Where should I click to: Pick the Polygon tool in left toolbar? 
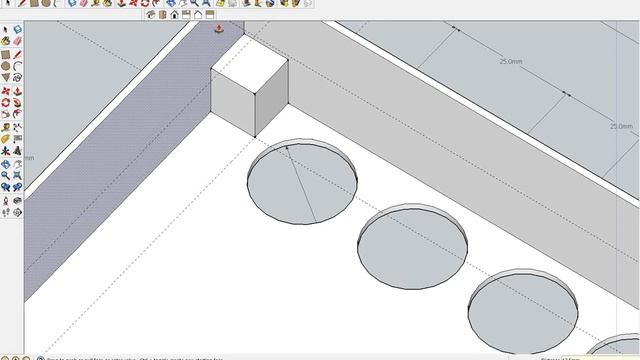(x=5, y=78)
